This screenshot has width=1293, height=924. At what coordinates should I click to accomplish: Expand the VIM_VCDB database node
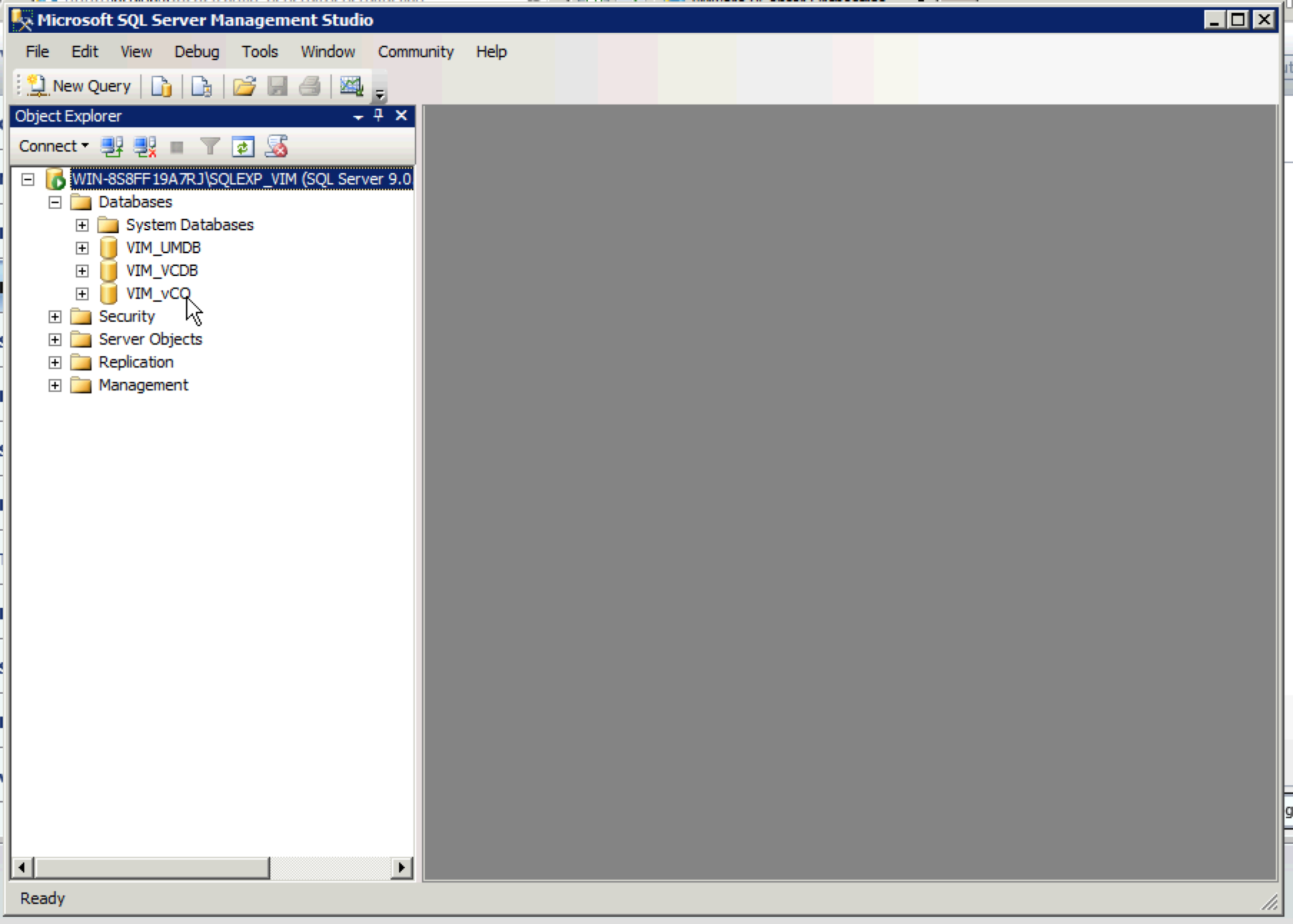click(82, 271)
